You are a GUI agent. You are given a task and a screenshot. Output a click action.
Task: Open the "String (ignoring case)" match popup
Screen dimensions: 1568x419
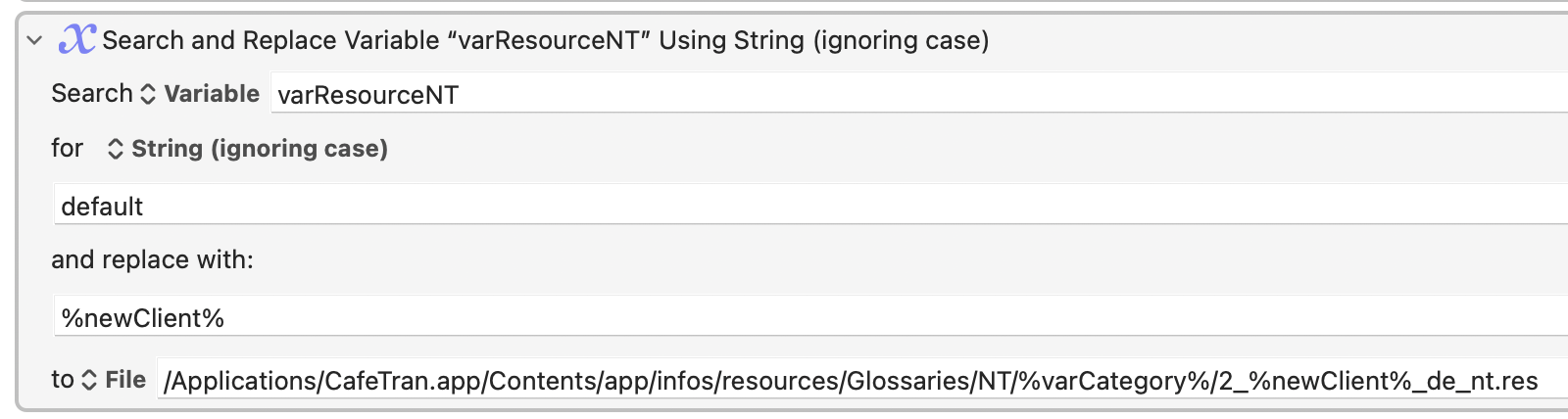pyautogui.click(x=247, y=149)
